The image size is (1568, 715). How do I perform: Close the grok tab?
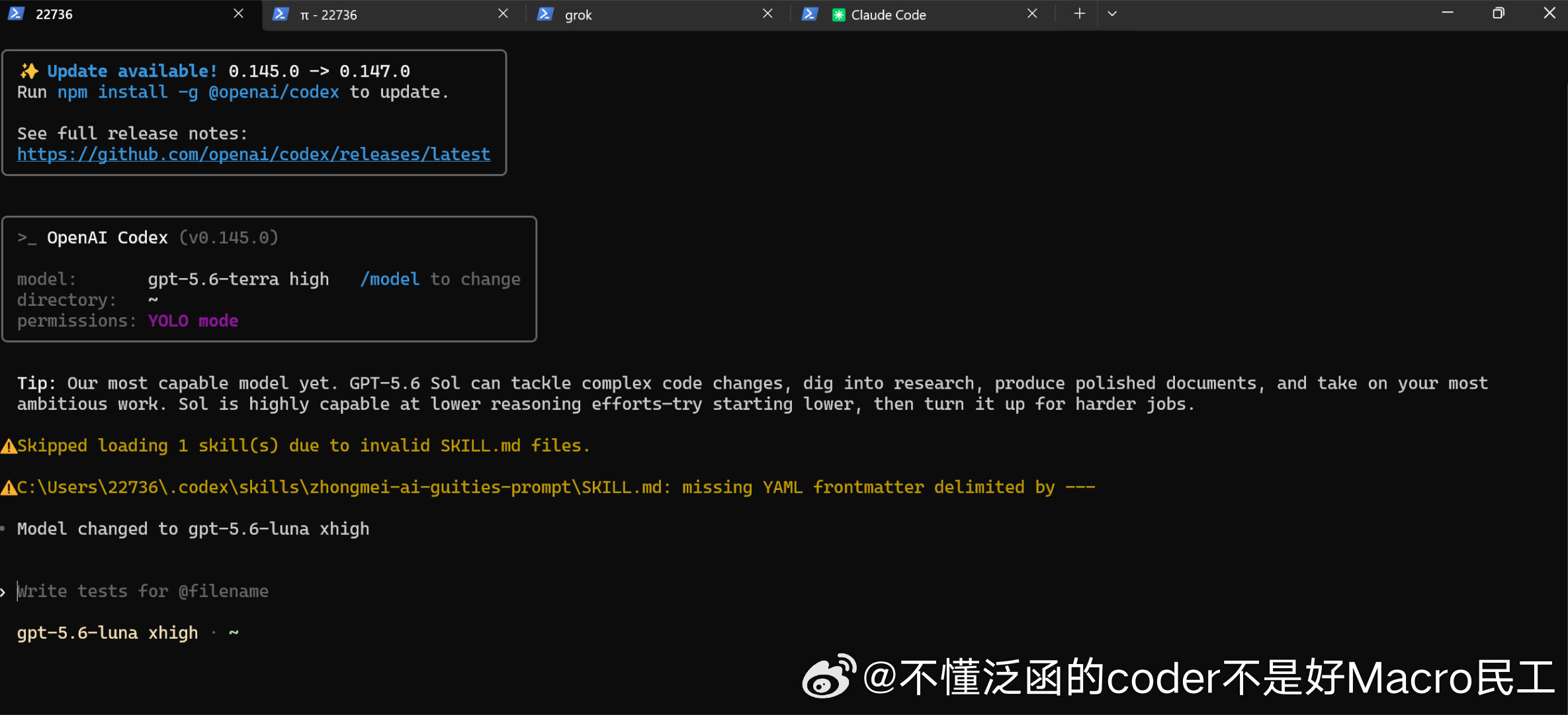pos(767,14)
